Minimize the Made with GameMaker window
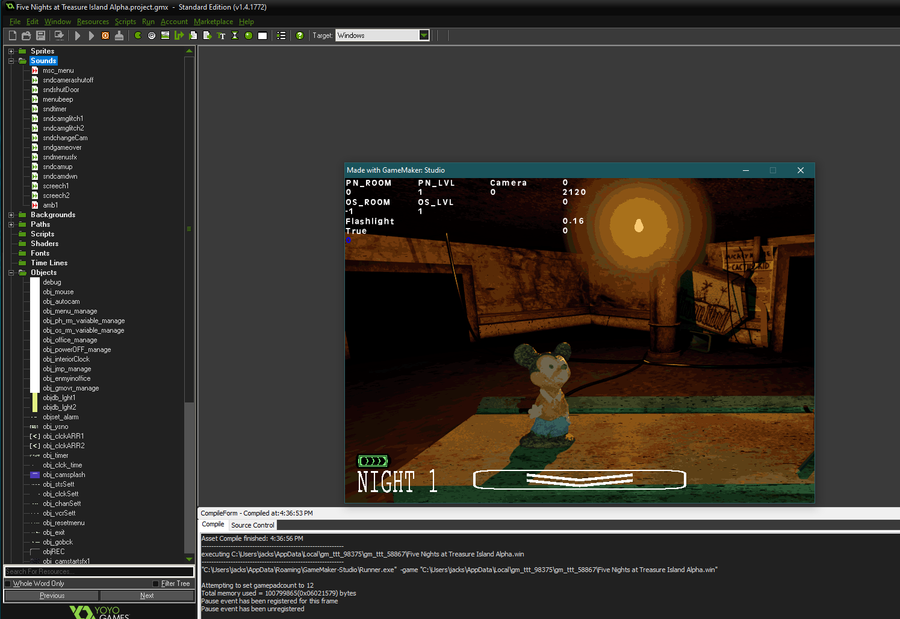This screenshot has height=619, width=900. coord(746,170)
